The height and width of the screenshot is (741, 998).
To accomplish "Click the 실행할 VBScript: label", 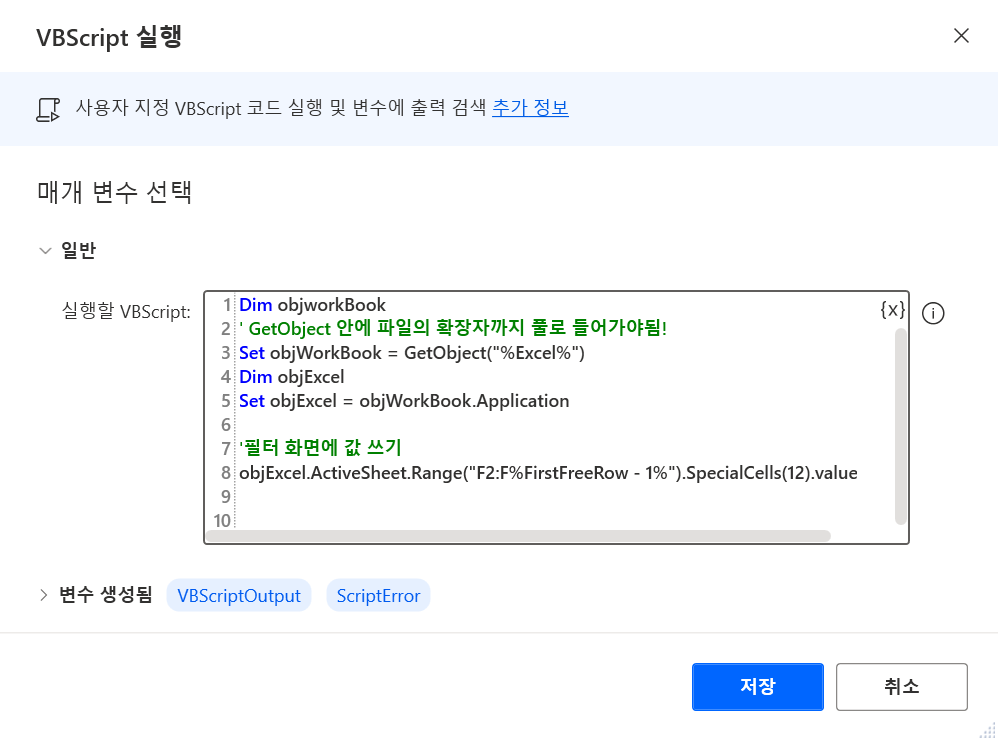I will coord(126,311).
